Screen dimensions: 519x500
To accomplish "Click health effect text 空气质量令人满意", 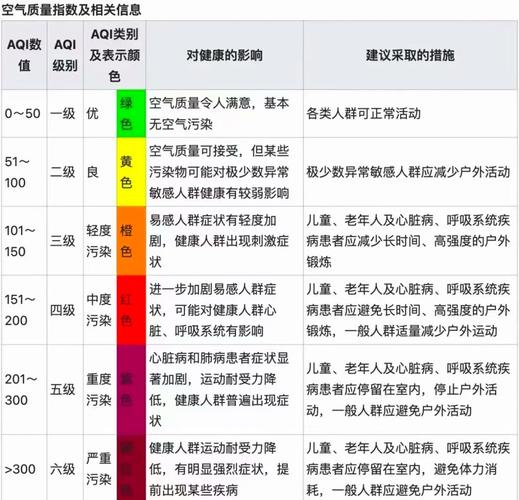I will point(200,103).
